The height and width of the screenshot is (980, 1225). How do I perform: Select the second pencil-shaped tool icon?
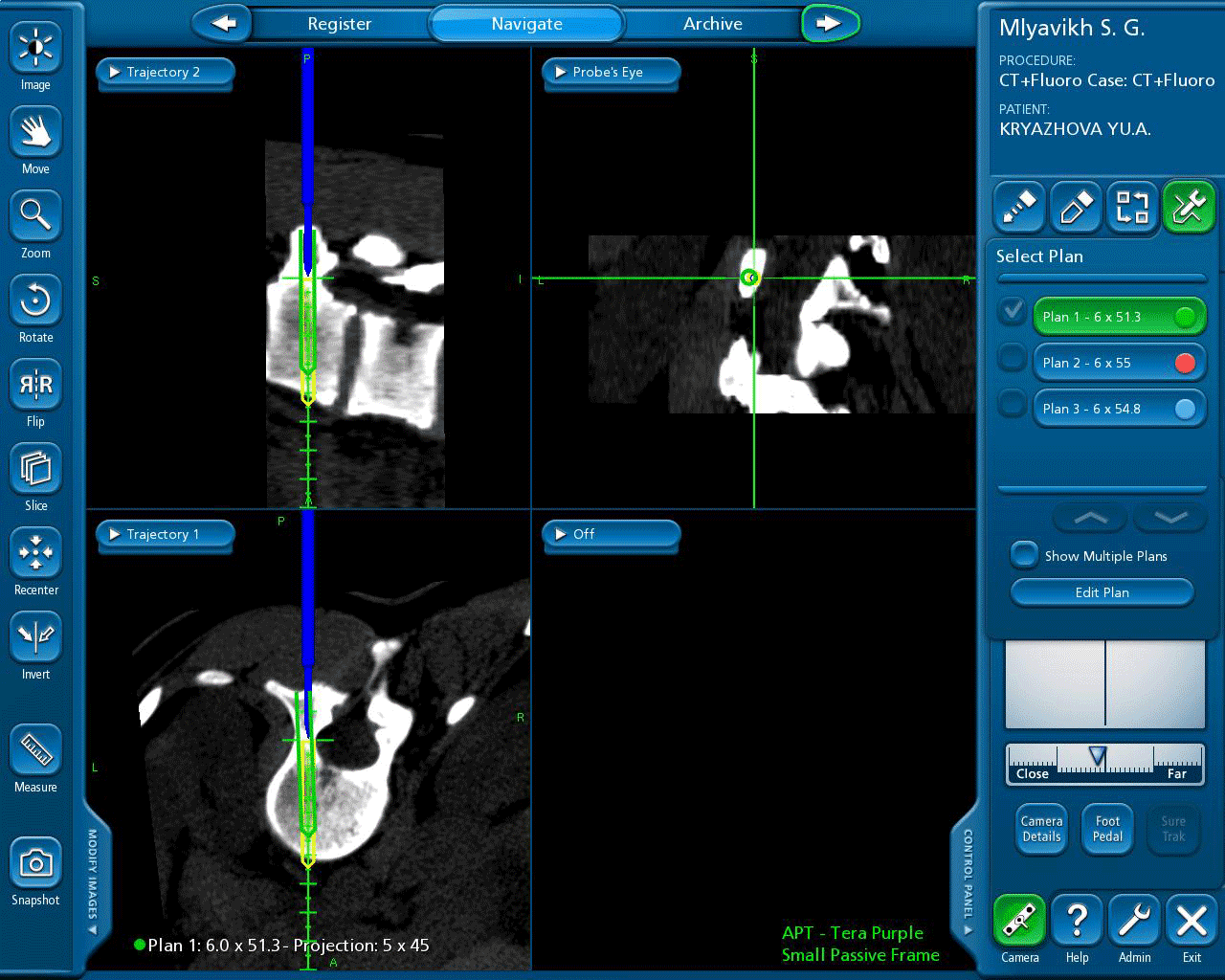1076,207
